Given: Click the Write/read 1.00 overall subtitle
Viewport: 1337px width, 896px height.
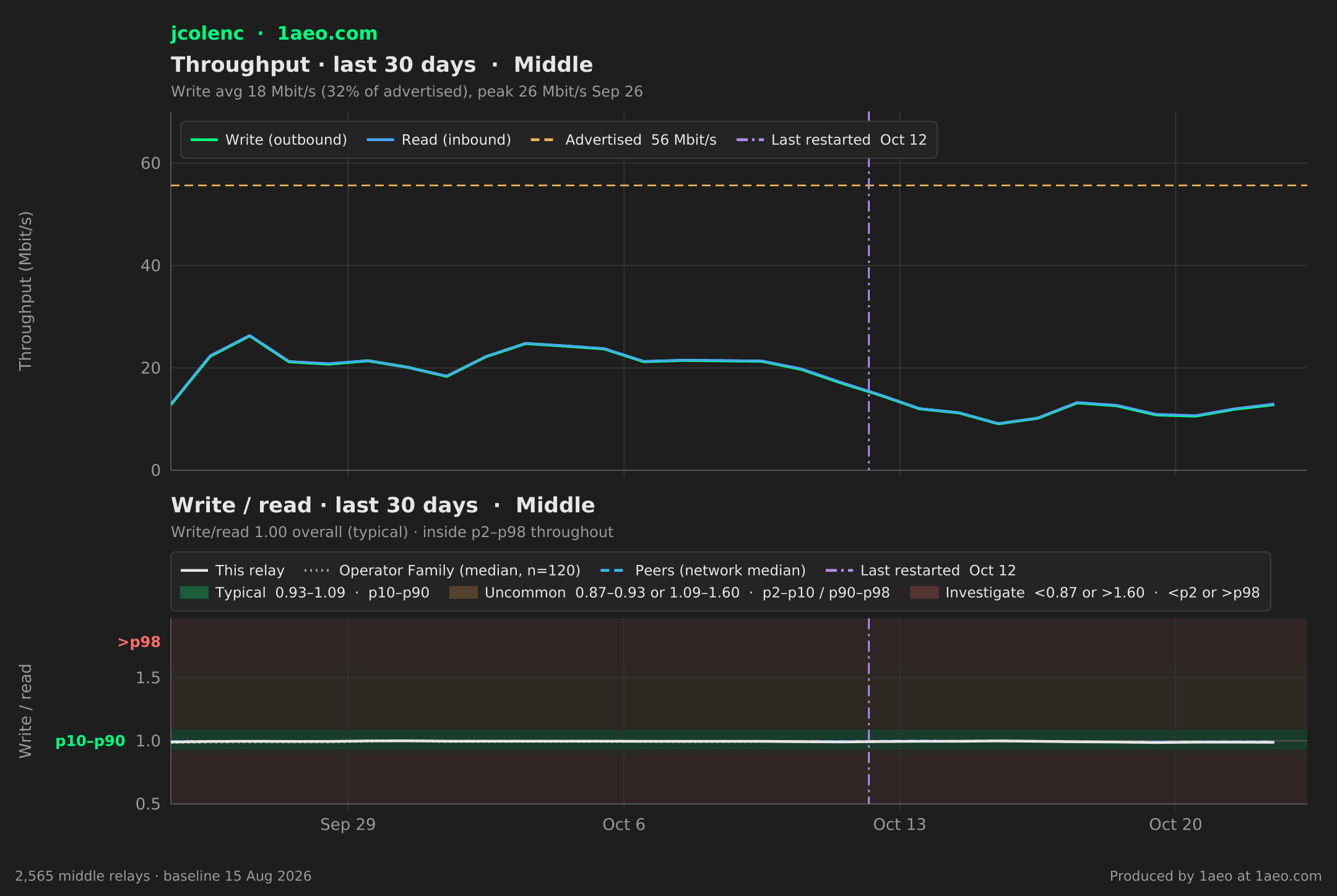Looking at the screenshot, I should 392,532.
